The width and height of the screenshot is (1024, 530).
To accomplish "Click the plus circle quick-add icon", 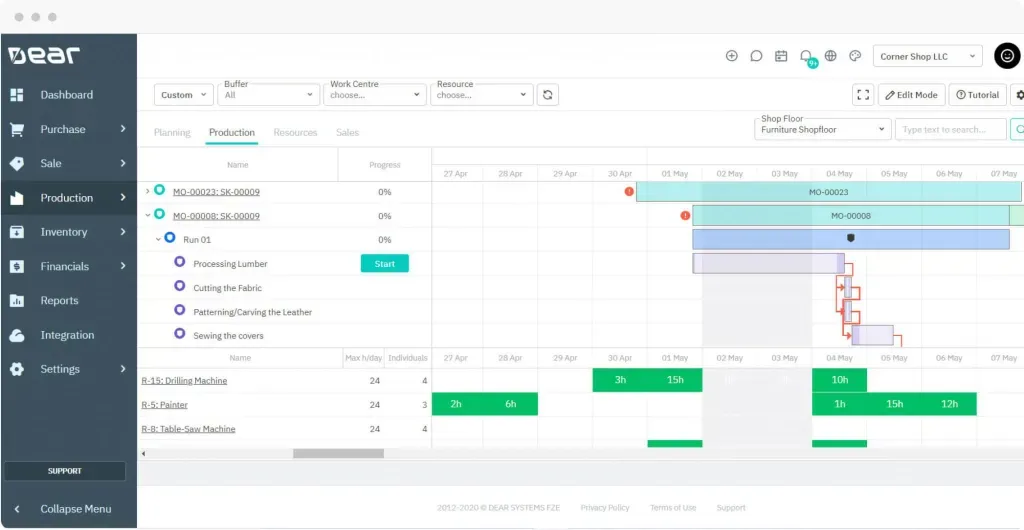I will (731, 57).
